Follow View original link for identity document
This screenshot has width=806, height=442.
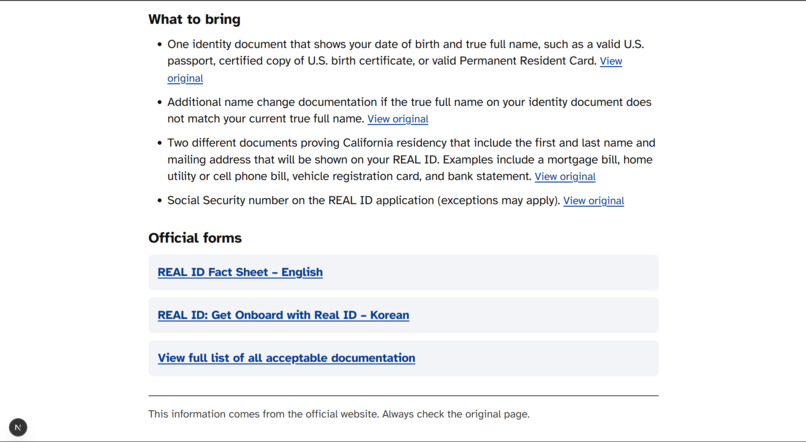pos(611,61)
